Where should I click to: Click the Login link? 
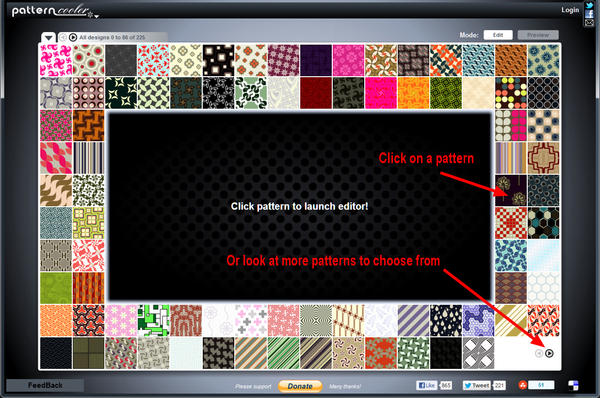point(570,10)
